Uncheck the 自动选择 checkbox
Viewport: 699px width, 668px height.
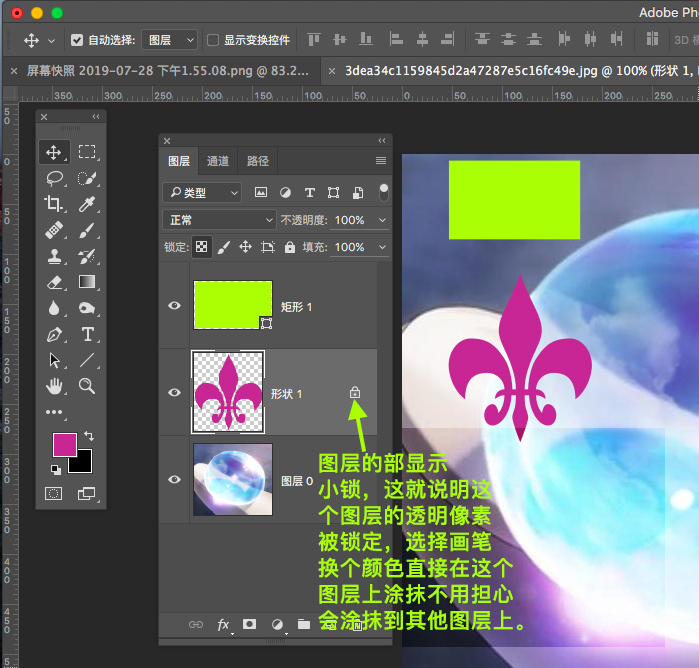77,40
